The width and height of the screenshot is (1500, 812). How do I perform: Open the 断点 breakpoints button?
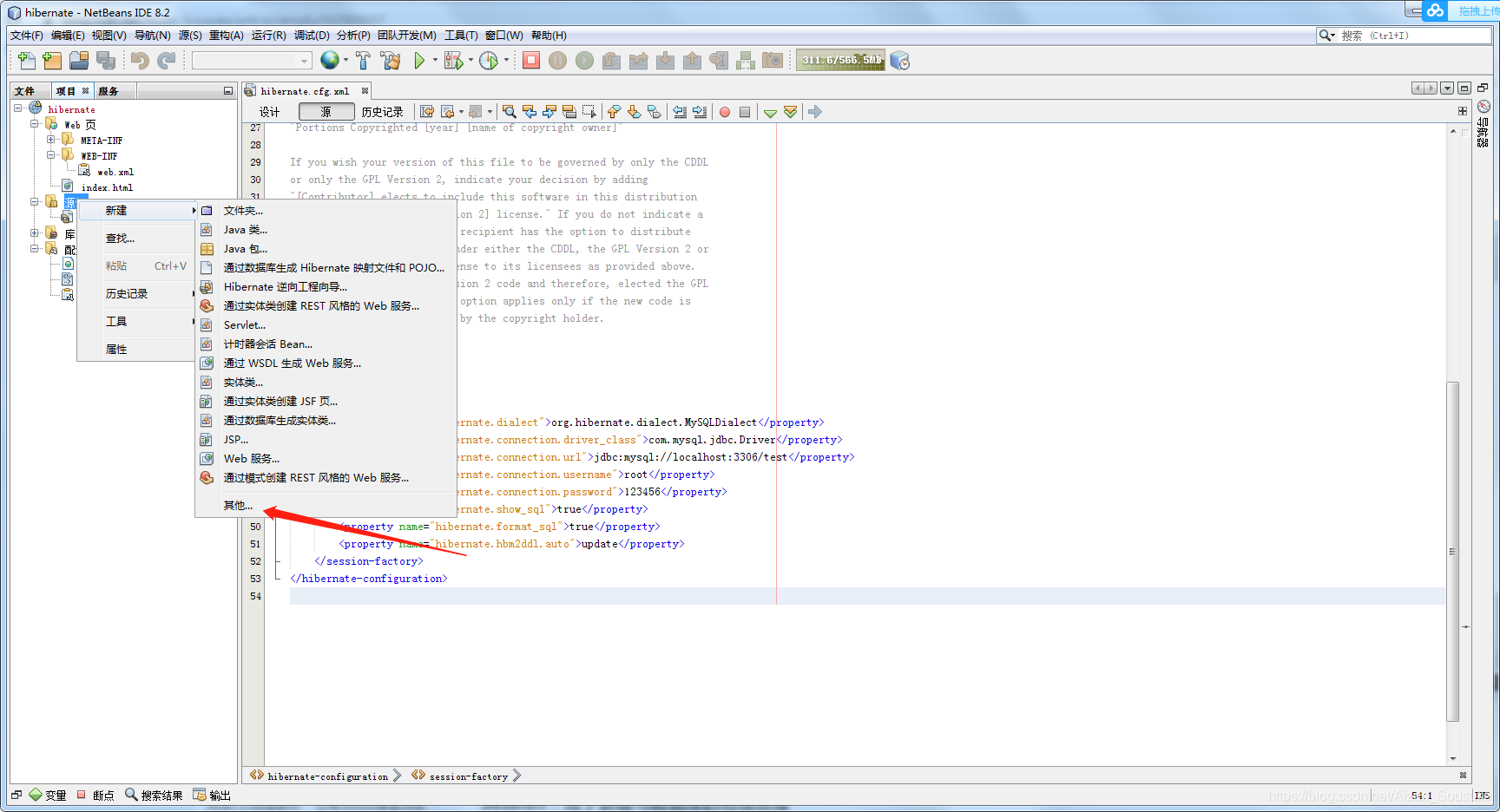[x=95, y=796]
